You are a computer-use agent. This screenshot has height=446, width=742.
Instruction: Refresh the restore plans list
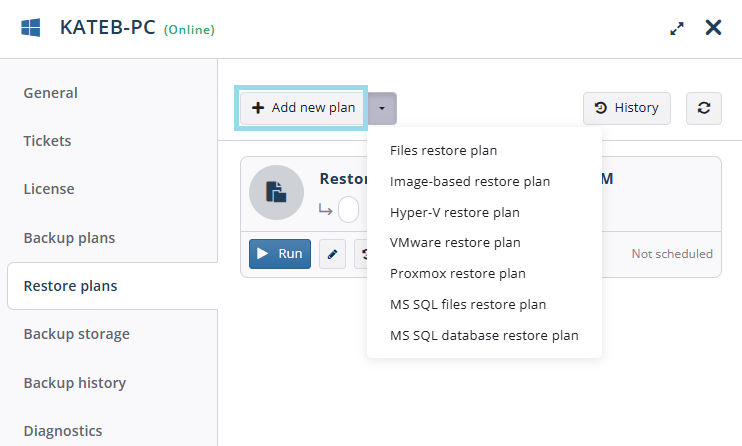pos(704,108)
